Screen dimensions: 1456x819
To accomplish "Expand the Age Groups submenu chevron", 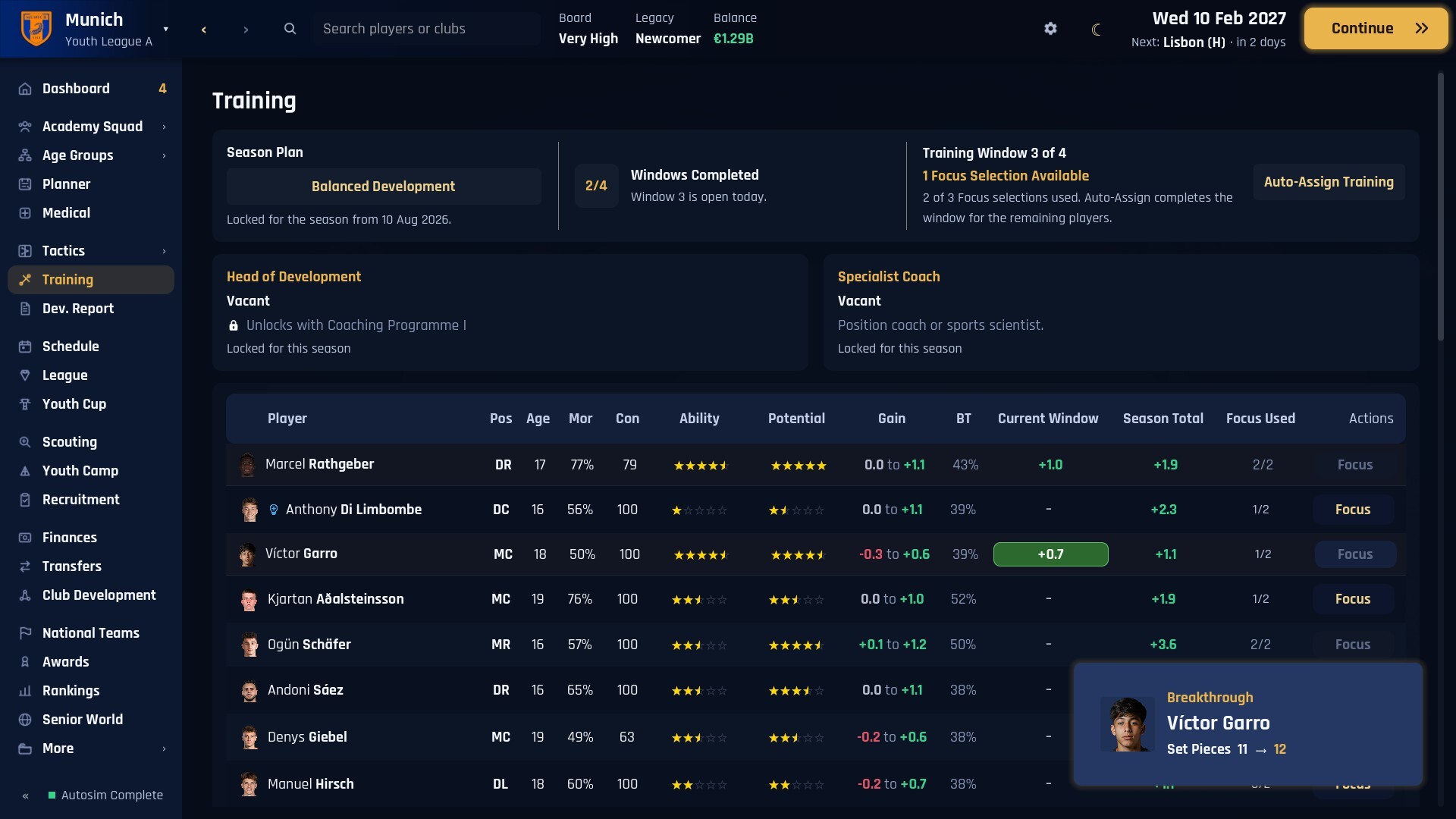I will tap(164, 155).
